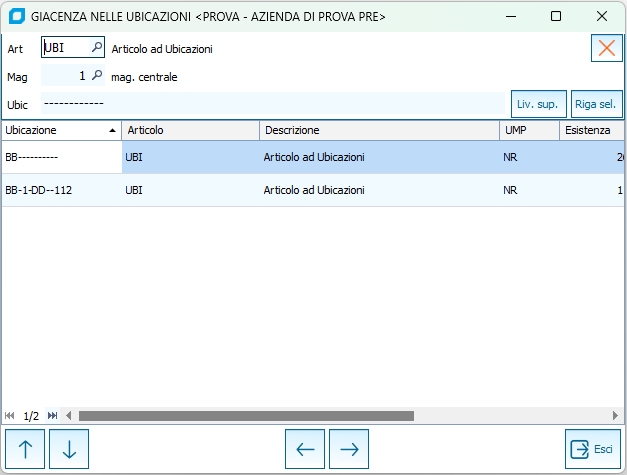627x475 pixels.
Task: Click the magnifier icon in the Mag field
Action: click(97, 75)
